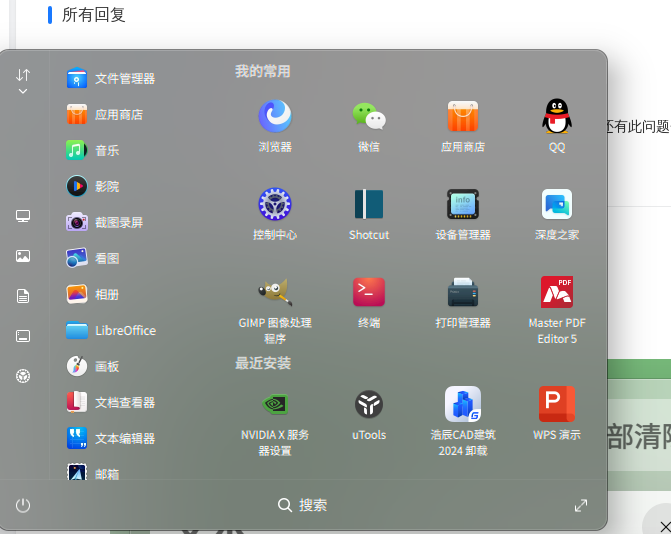Open the pictures folder shortcut in the sidebar
This screenshot has width=671, height=534.
tap(23, 256)
